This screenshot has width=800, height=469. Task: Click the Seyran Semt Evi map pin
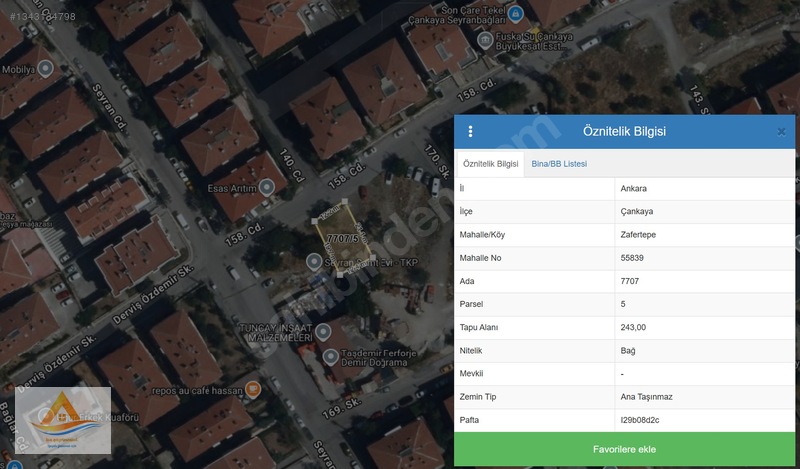314,262
